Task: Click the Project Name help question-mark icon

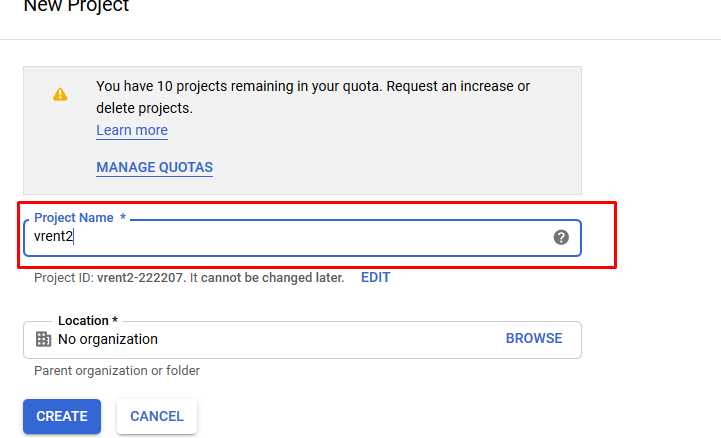Action: [x=561, y=237]
